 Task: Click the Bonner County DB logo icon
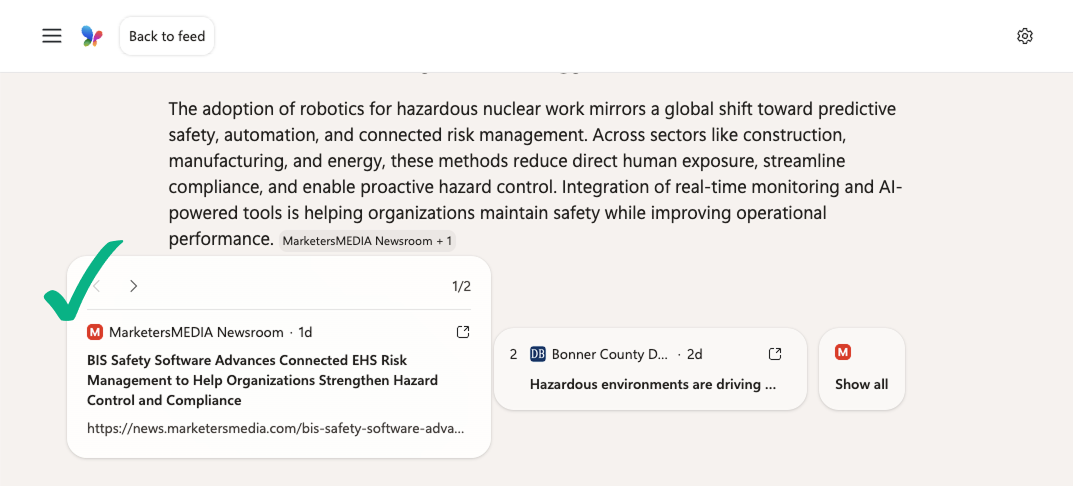(538, 354)
